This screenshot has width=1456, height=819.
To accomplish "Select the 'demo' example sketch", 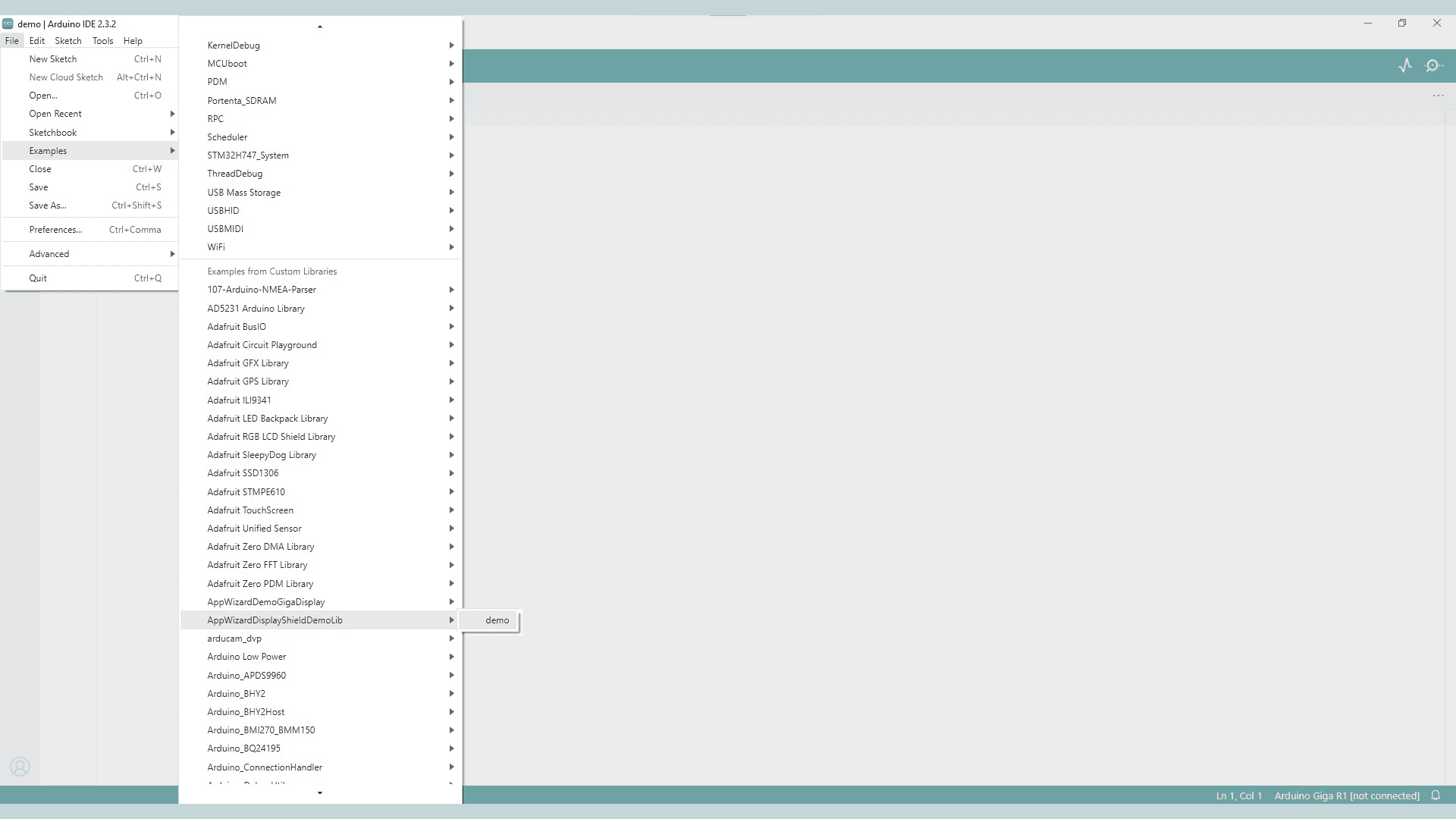I will click(x=496, y=620).
